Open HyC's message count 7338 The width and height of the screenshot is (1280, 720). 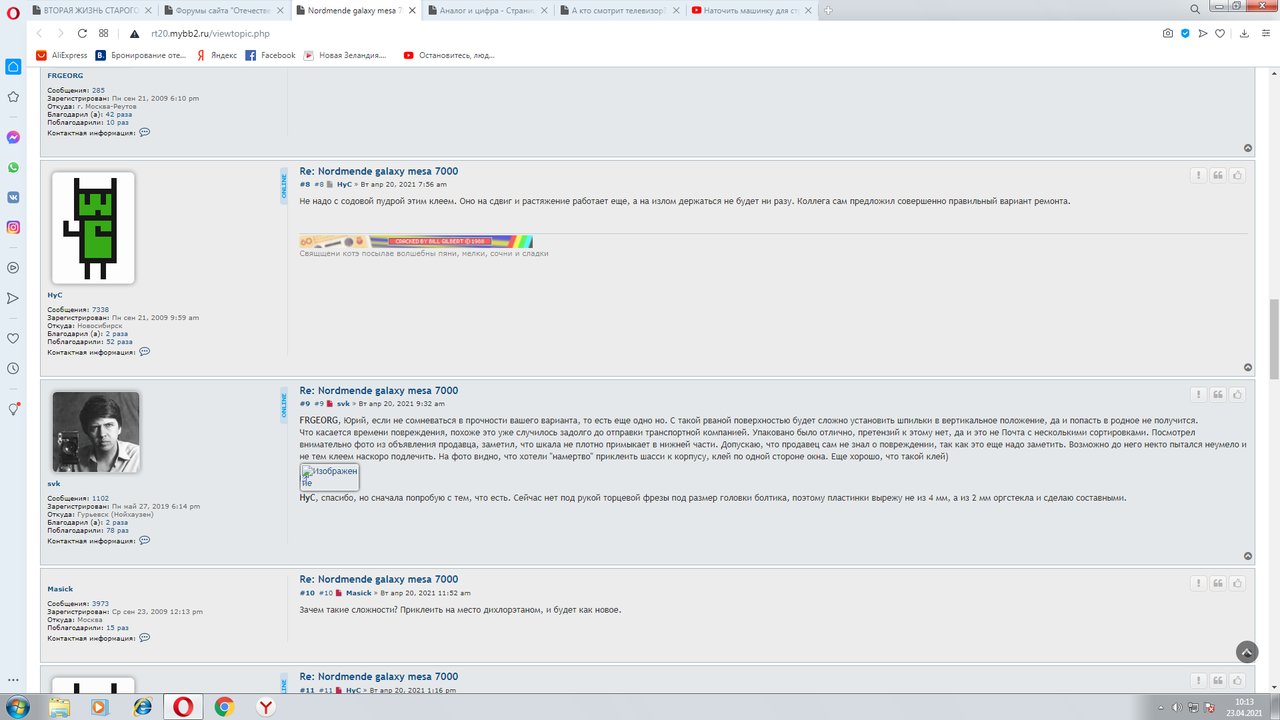tap(100, 310)
